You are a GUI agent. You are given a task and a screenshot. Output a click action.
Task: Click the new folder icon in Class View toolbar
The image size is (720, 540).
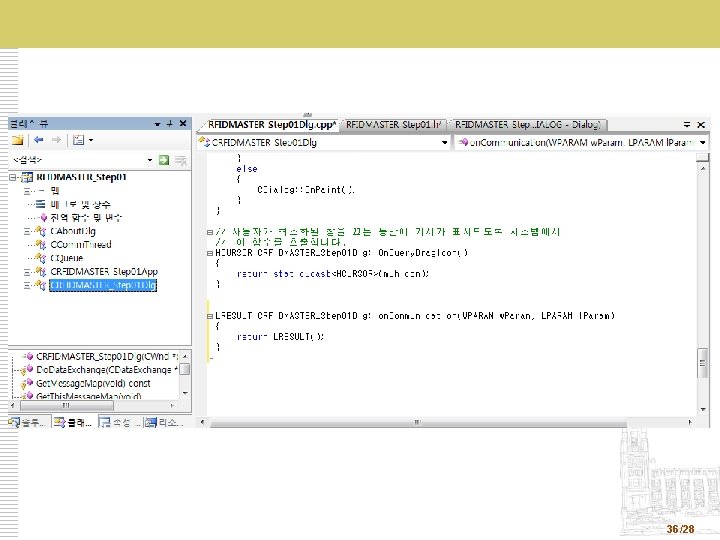[x=17, y=140]
